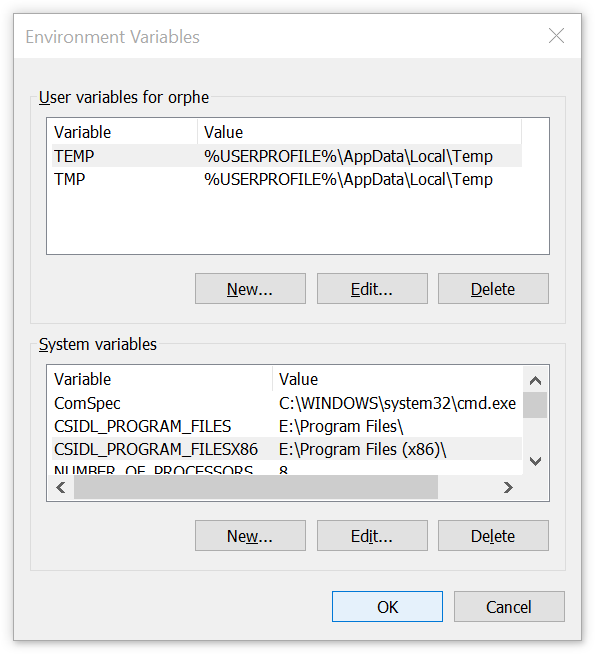Image resolution: width=595 pixels, height=654 pixels.
Task: Delete the selected user variable
Action: point(493,289)
